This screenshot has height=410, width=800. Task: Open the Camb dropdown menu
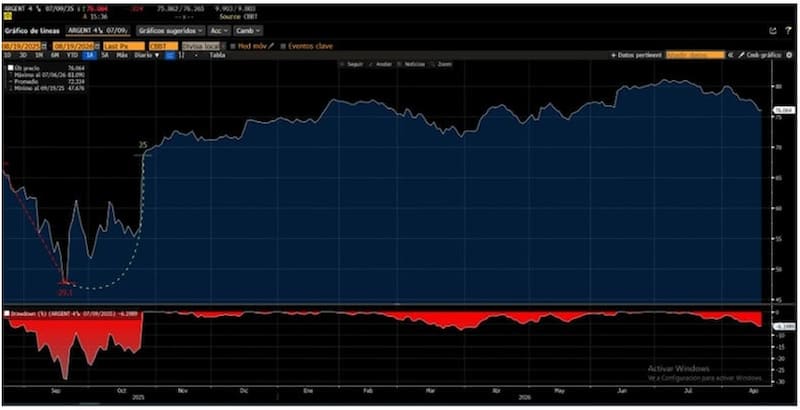[248, 31]
